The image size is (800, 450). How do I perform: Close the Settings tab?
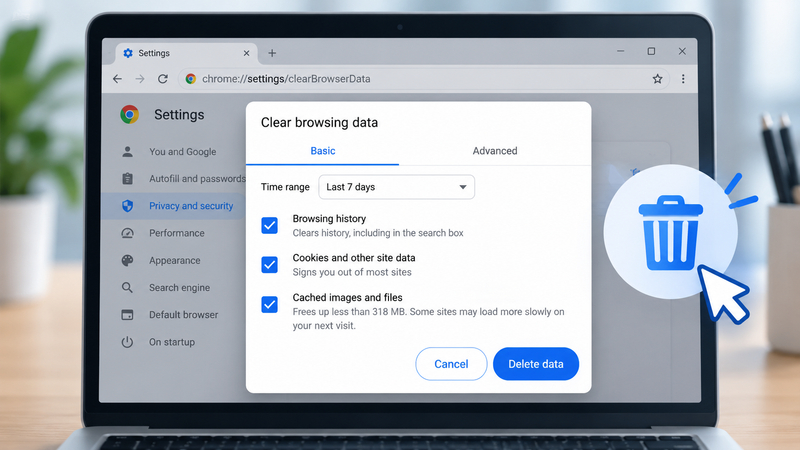pyautogui.click(x=246, y=53)
